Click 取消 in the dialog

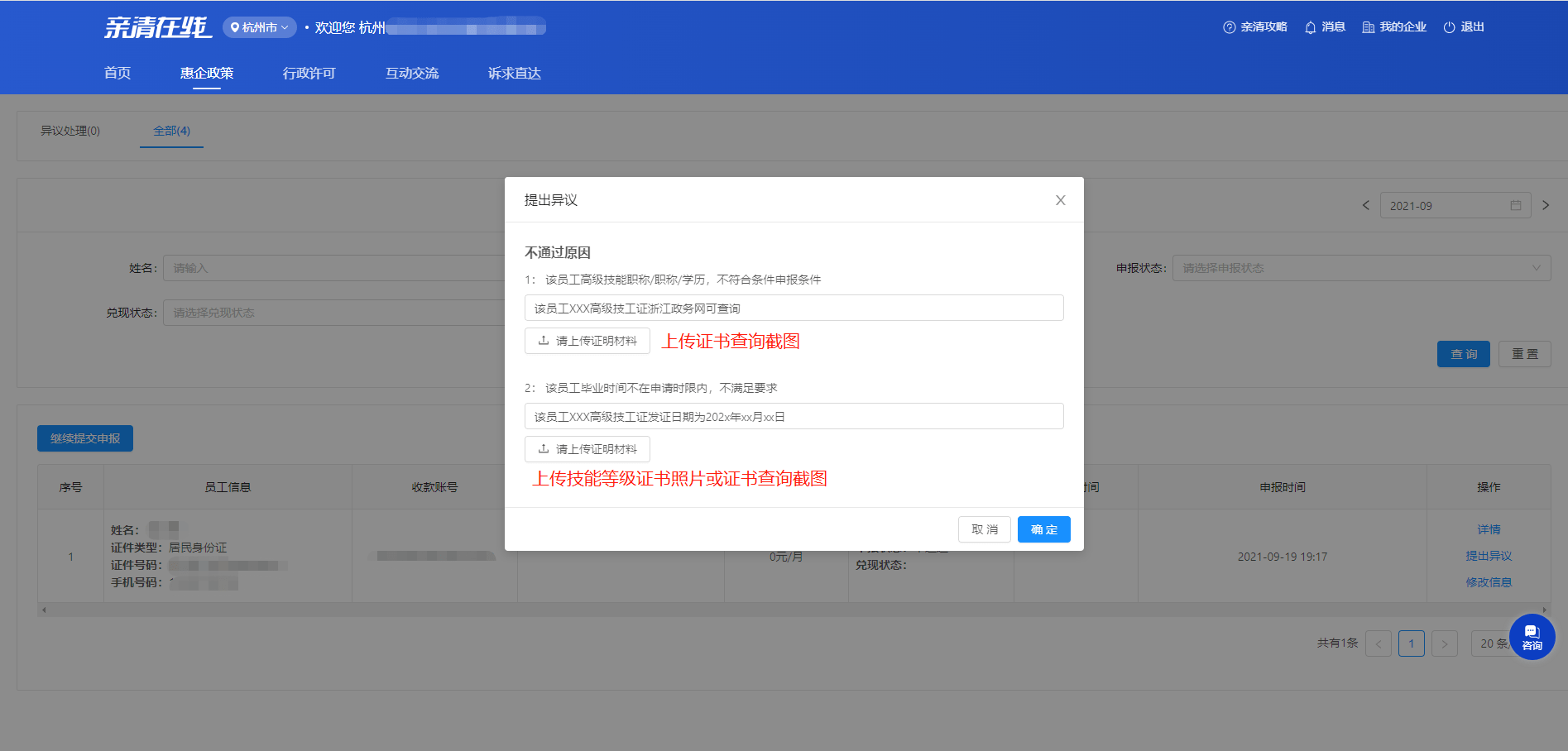984,529
